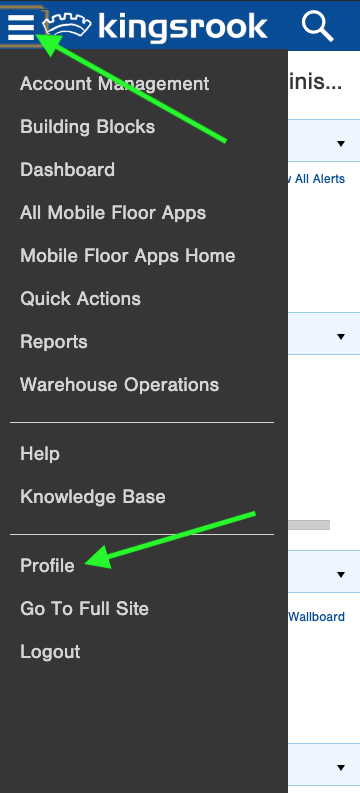The height and width of the screenshot is (793, 360).
Task: Go to Building Blocks
Action: click(87, 126)
